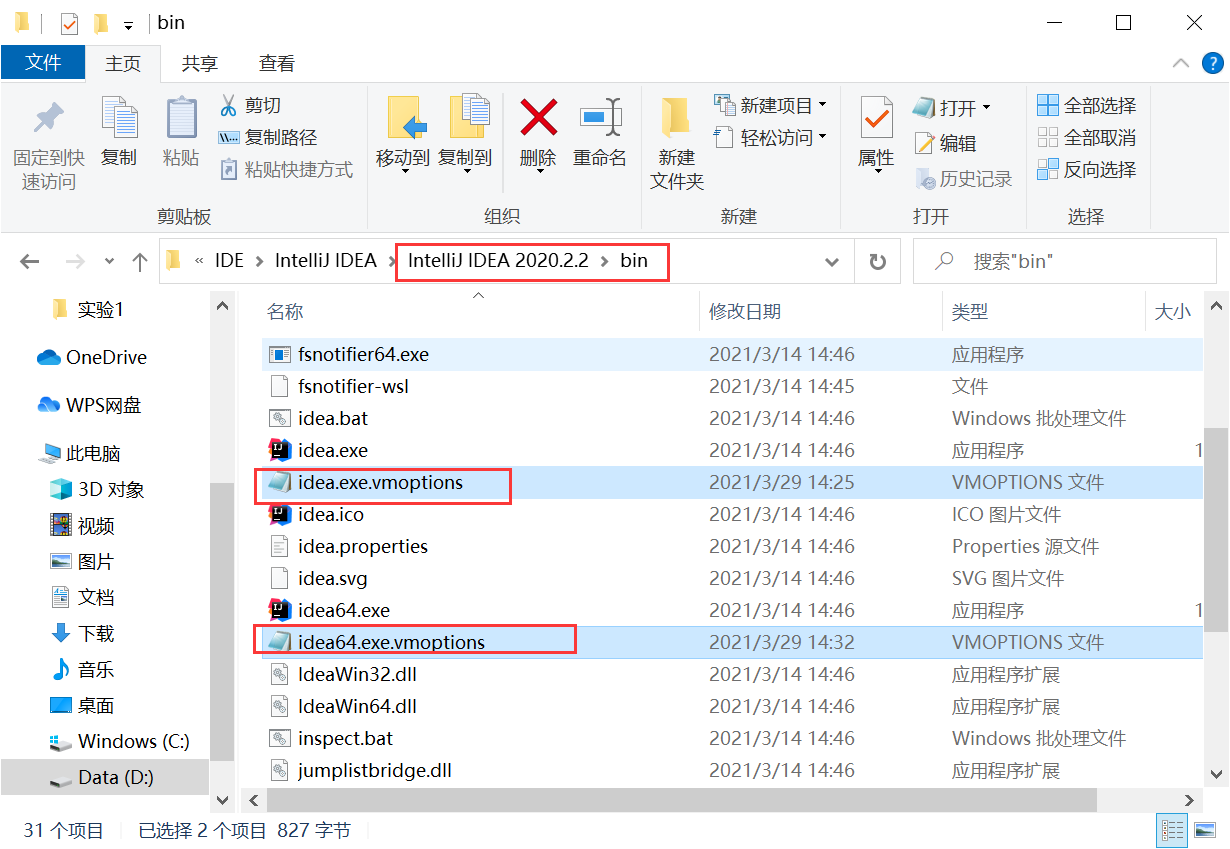
Task: Click the IDE breadcrumb in address bar
Action: pyautogui.click(x=229, y=261)
